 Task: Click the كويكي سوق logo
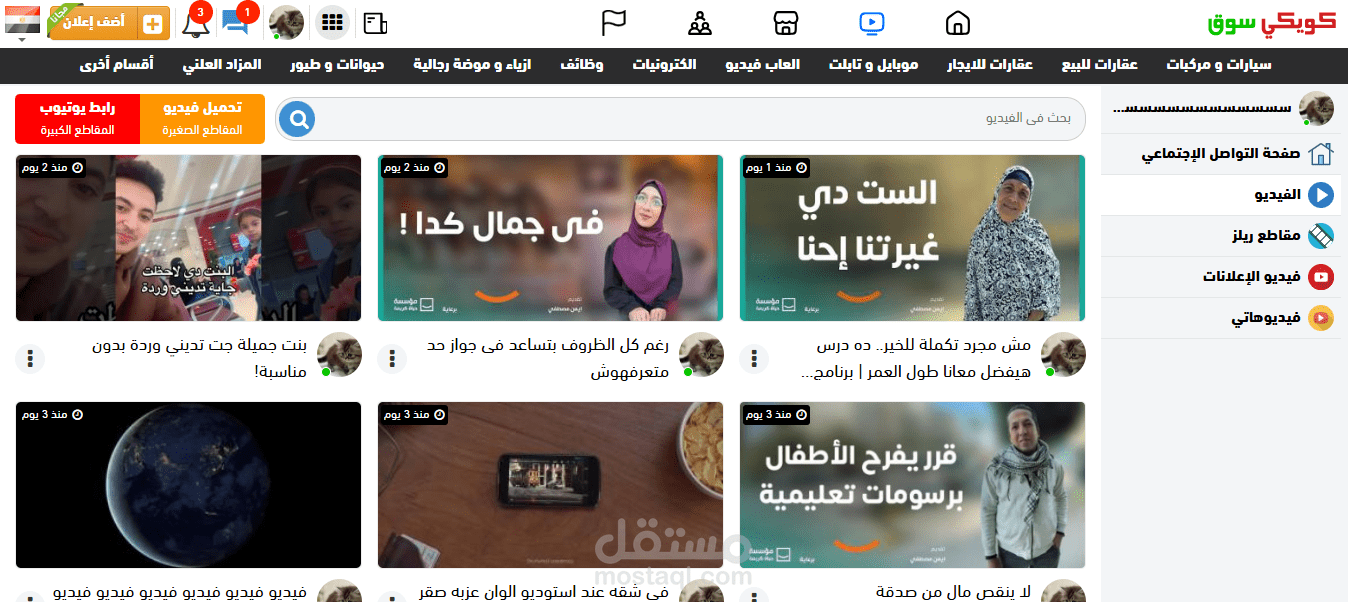pyautogui.click(x=1270, y=22)
